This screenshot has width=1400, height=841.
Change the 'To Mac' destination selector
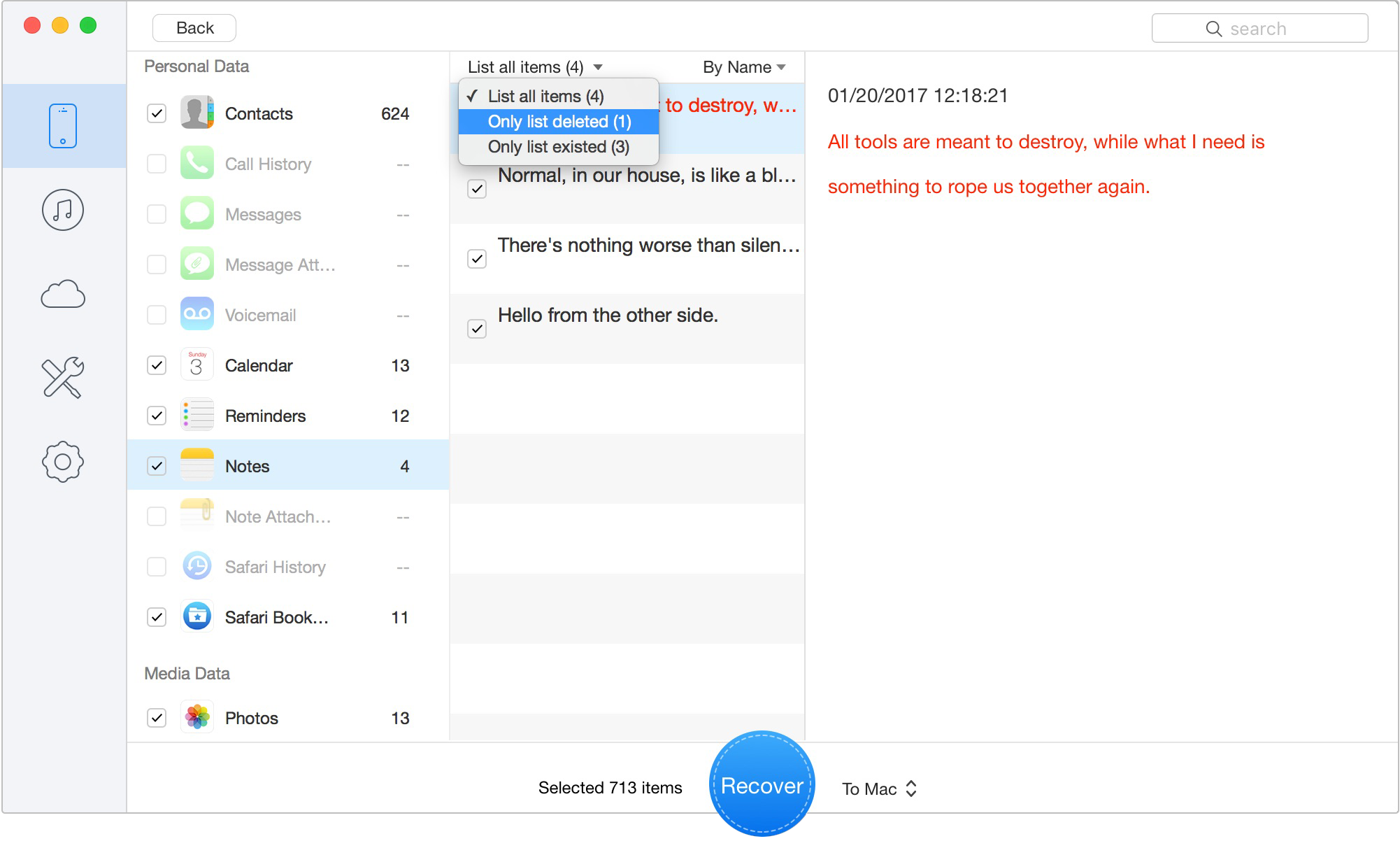880,789
